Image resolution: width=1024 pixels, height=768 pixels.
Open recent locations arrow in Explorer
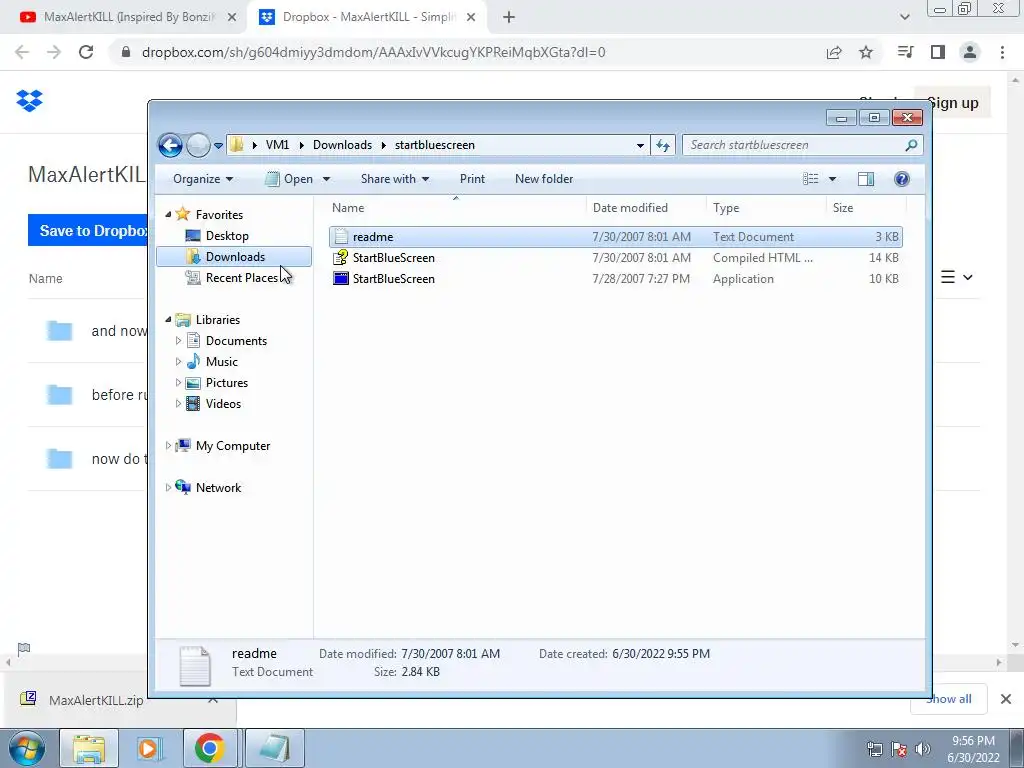click(219, 146)
